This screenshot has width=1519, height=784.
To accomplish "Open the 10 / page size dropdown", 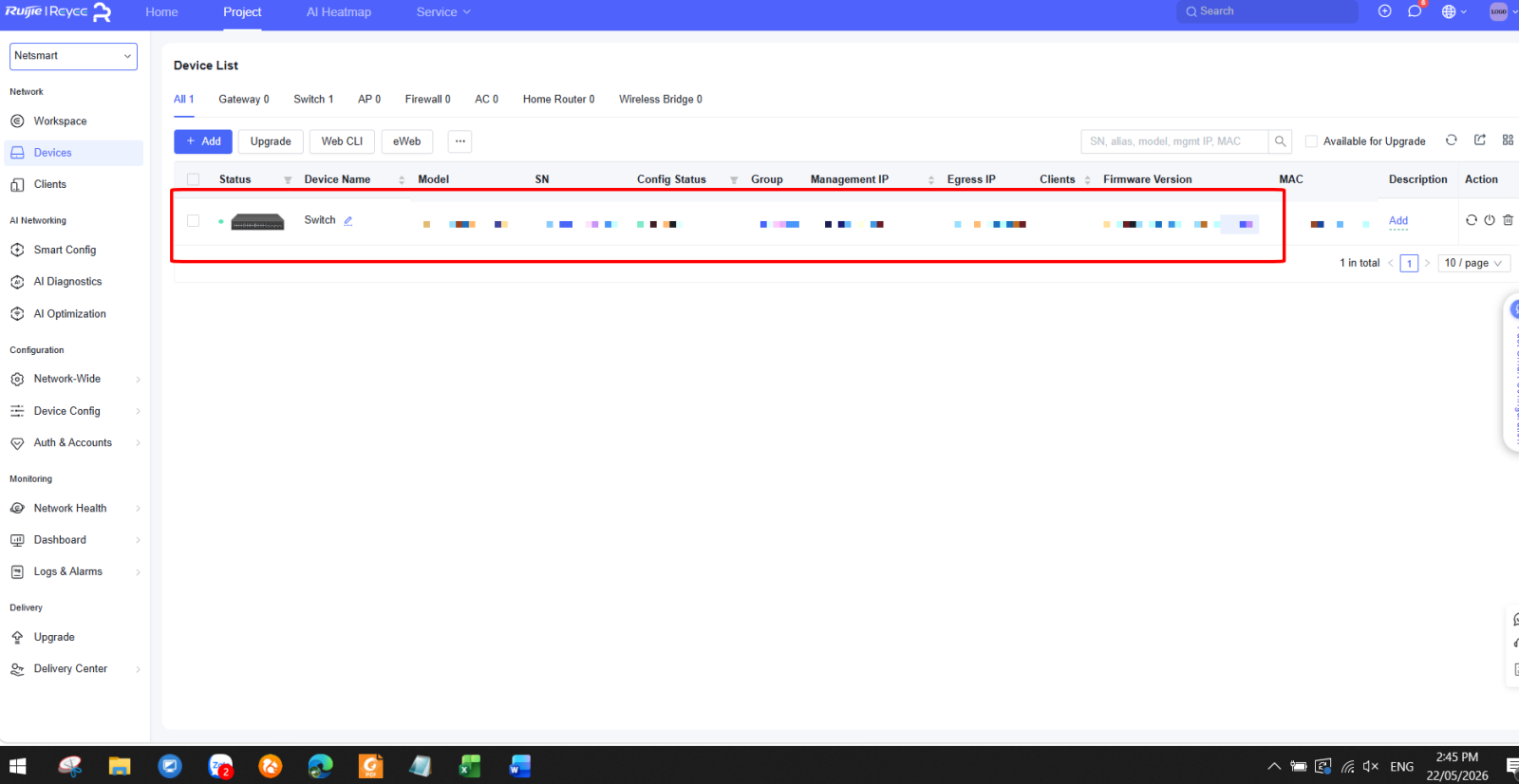I will point(1473,263).
